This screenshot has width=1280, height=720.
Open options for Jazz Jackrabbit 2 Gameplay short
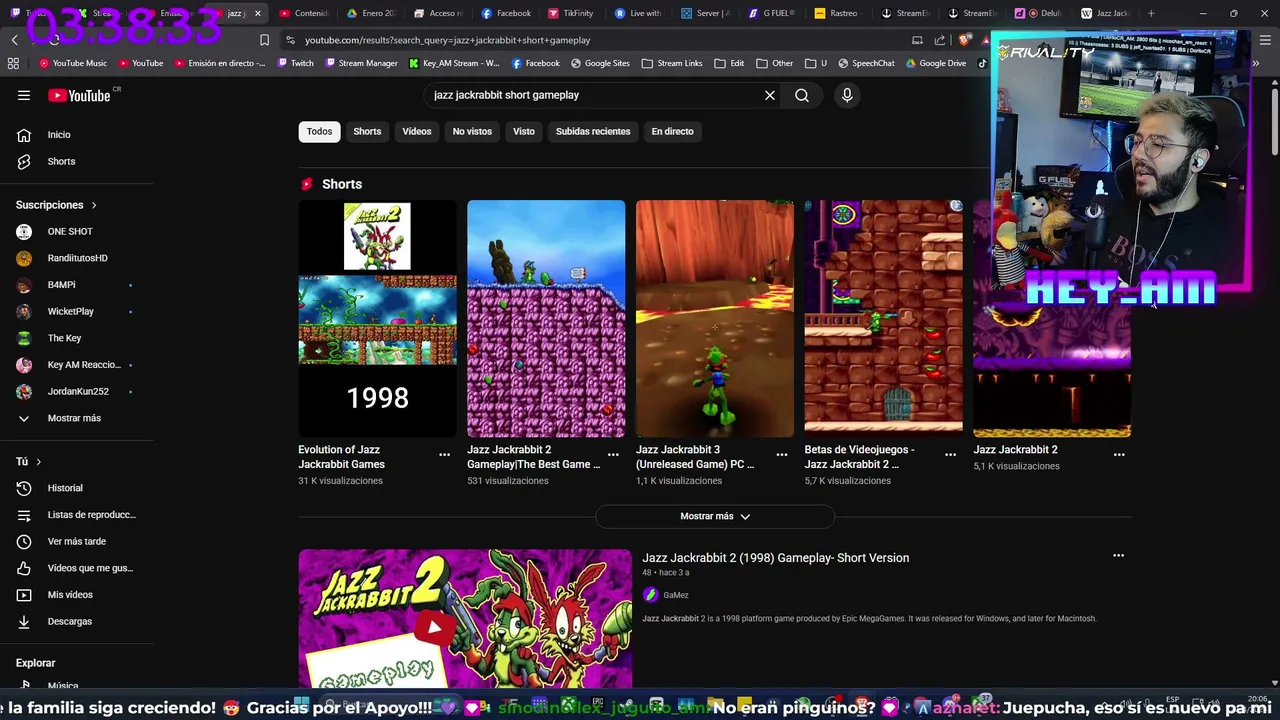[613, 454]
